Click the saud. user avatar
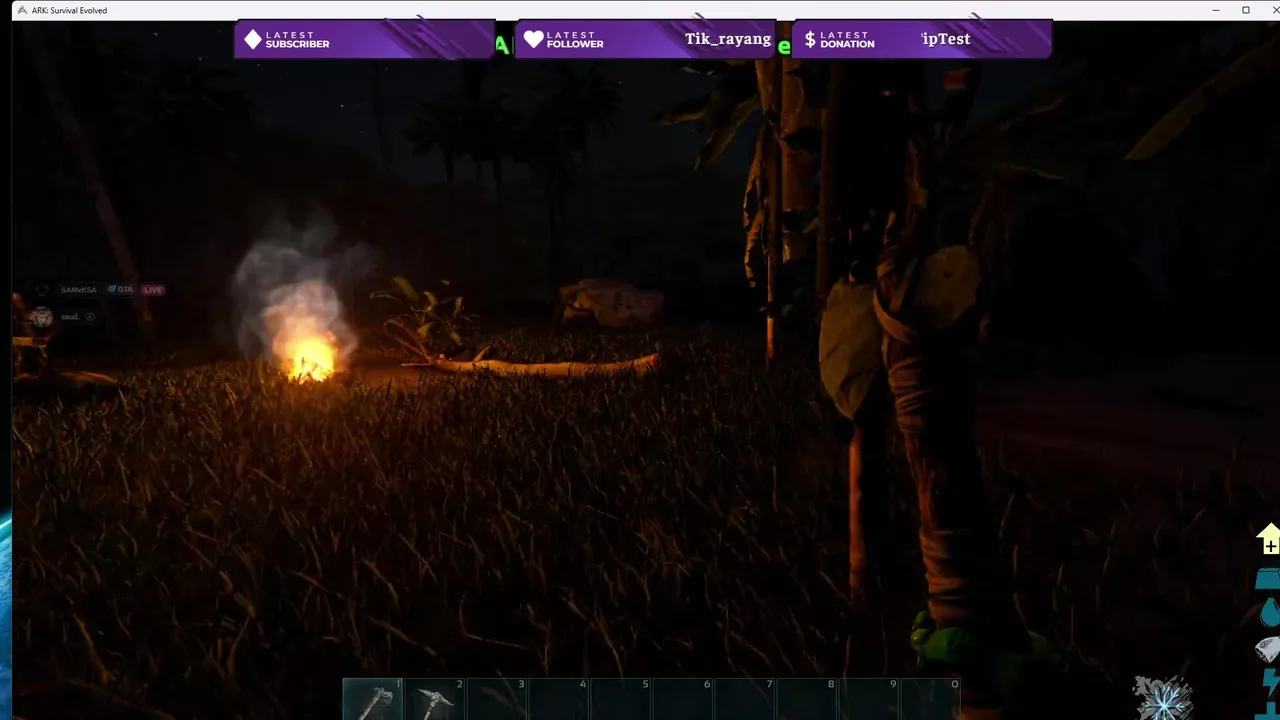 41,317
